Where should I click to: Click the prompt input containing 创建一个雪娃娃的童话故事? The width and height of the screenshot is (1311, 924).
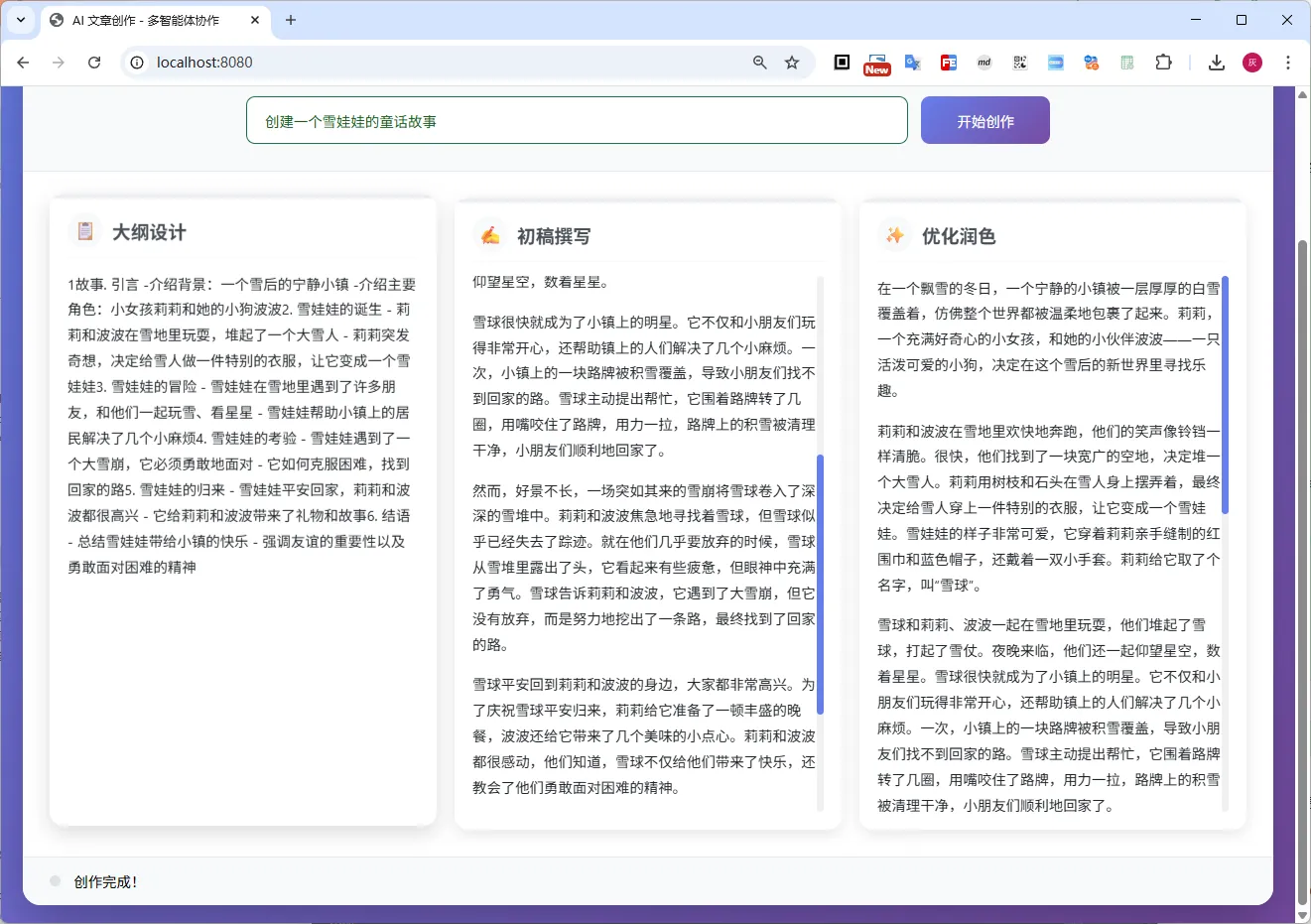576,119
